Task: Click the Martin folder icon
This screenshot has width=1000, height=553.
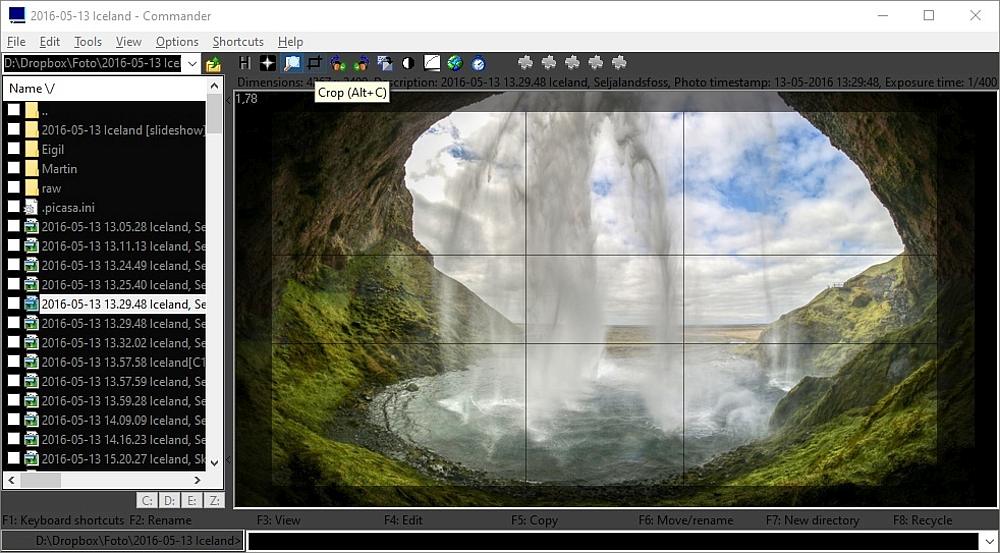Action: pos(32,168)
